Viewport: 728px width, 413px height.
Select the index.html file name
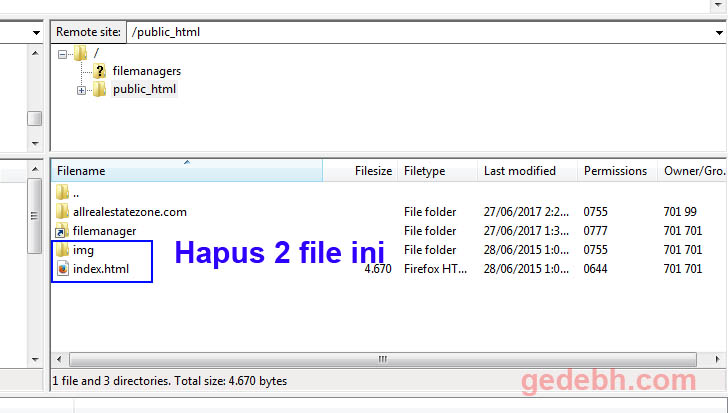point(101,269)
